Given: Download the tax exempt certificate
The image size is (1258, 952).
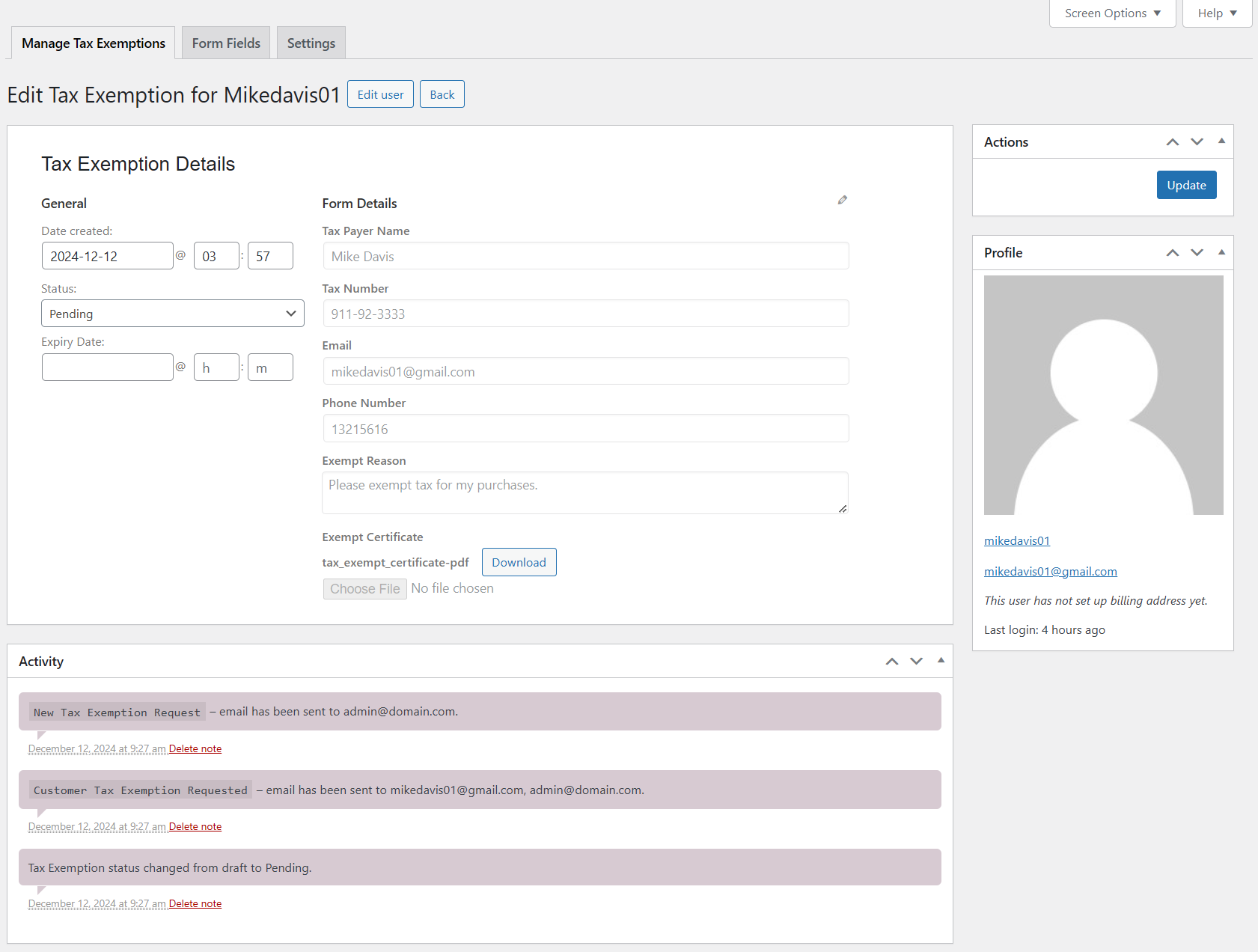Looking at the screenshot, I should (519, 563).
